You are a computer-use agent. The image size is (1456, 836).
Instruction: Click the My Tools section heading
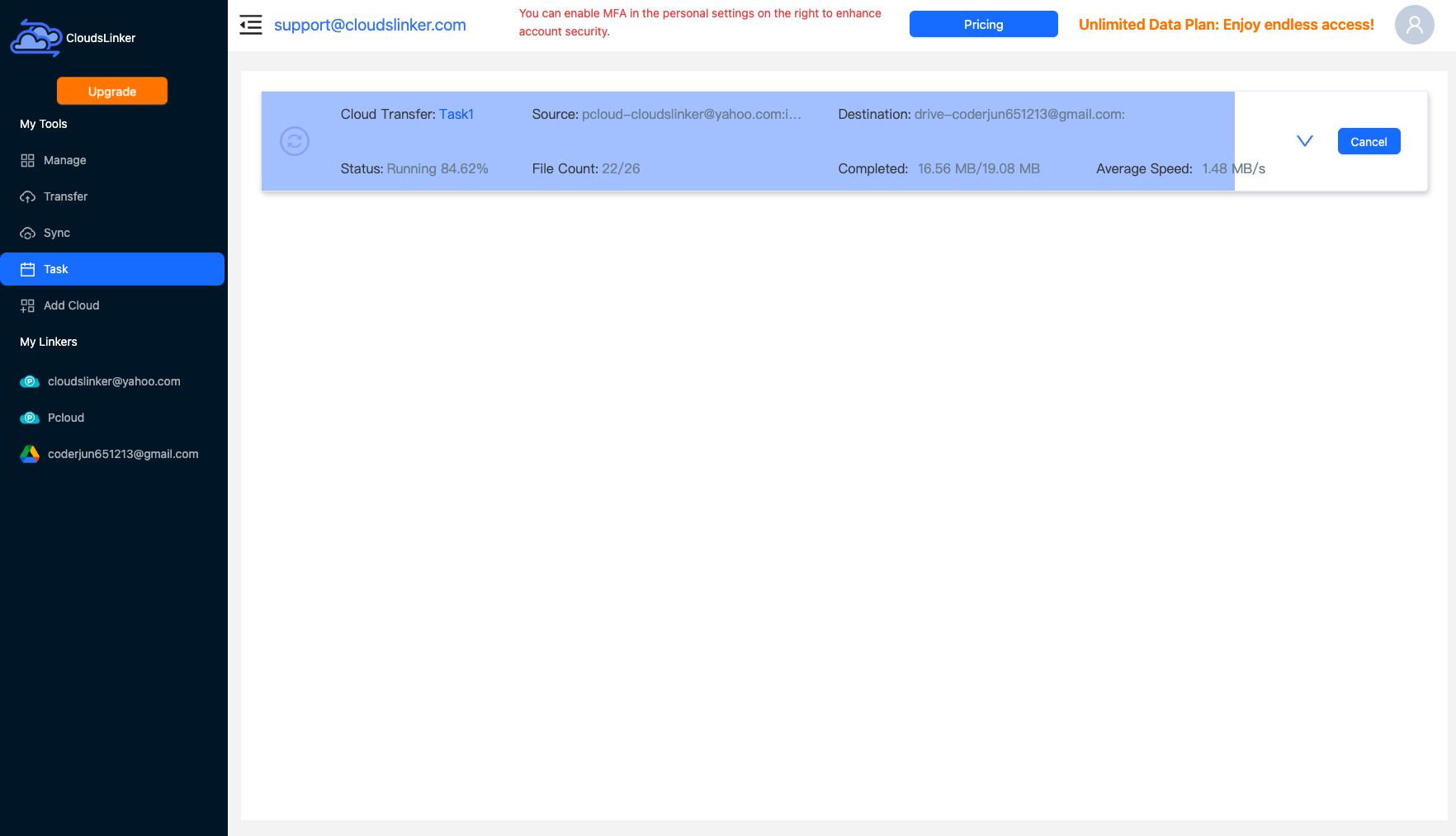[44, 124]
